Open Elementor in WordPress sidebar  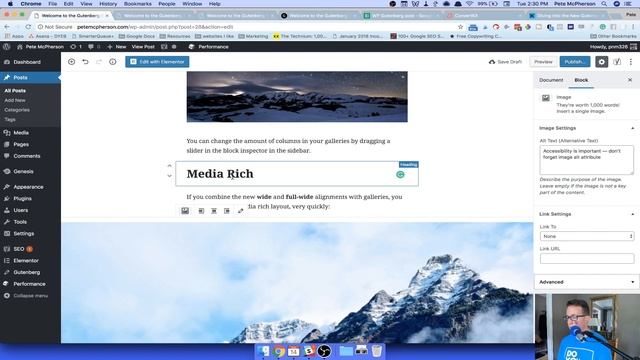pyautogui.click(x=26, y=260)
